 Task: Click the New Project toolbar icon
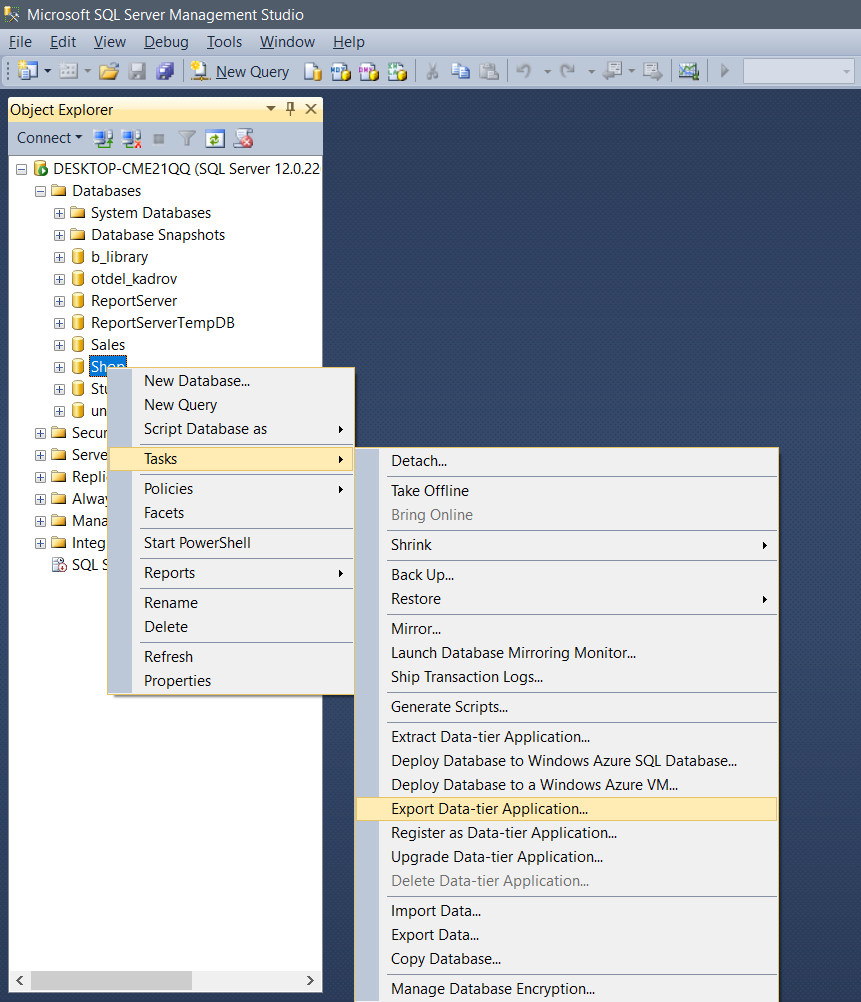27,71
